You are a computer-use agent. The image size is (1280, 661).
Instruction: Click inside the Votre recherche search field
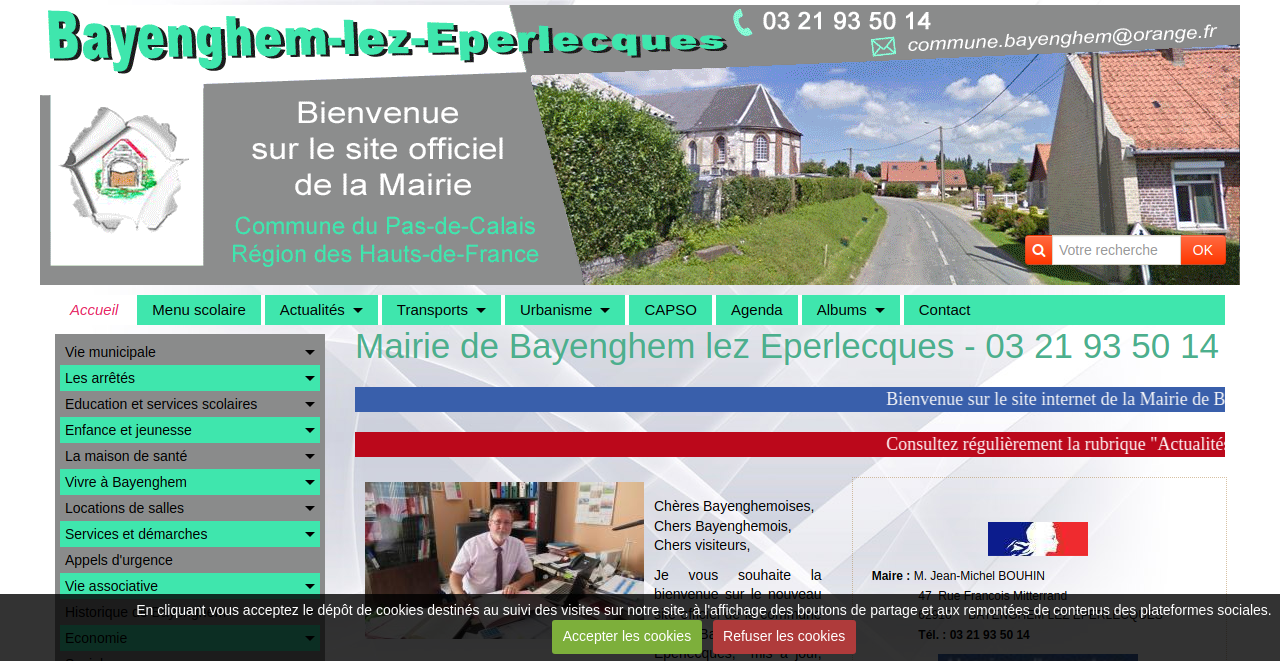(1115, 250)
